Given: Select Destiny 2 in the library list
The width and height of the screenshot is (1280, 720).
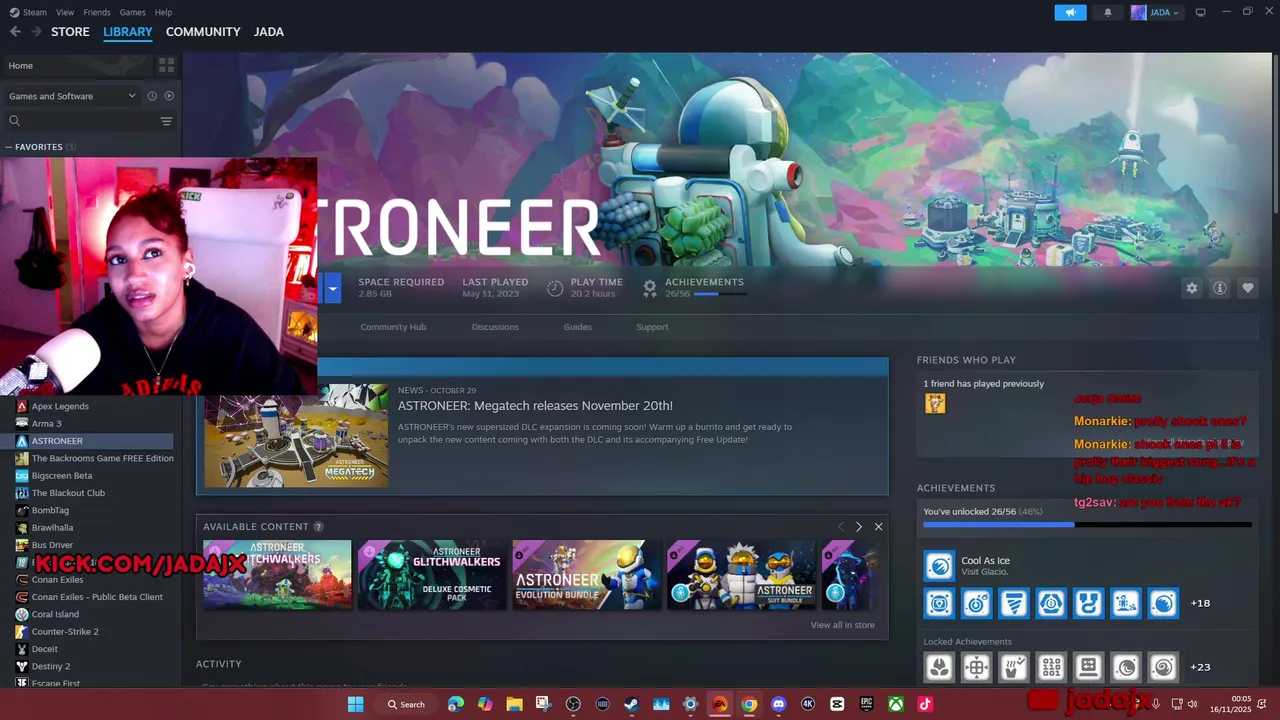Looking at the screenshot, I should [x=51, y=666].
